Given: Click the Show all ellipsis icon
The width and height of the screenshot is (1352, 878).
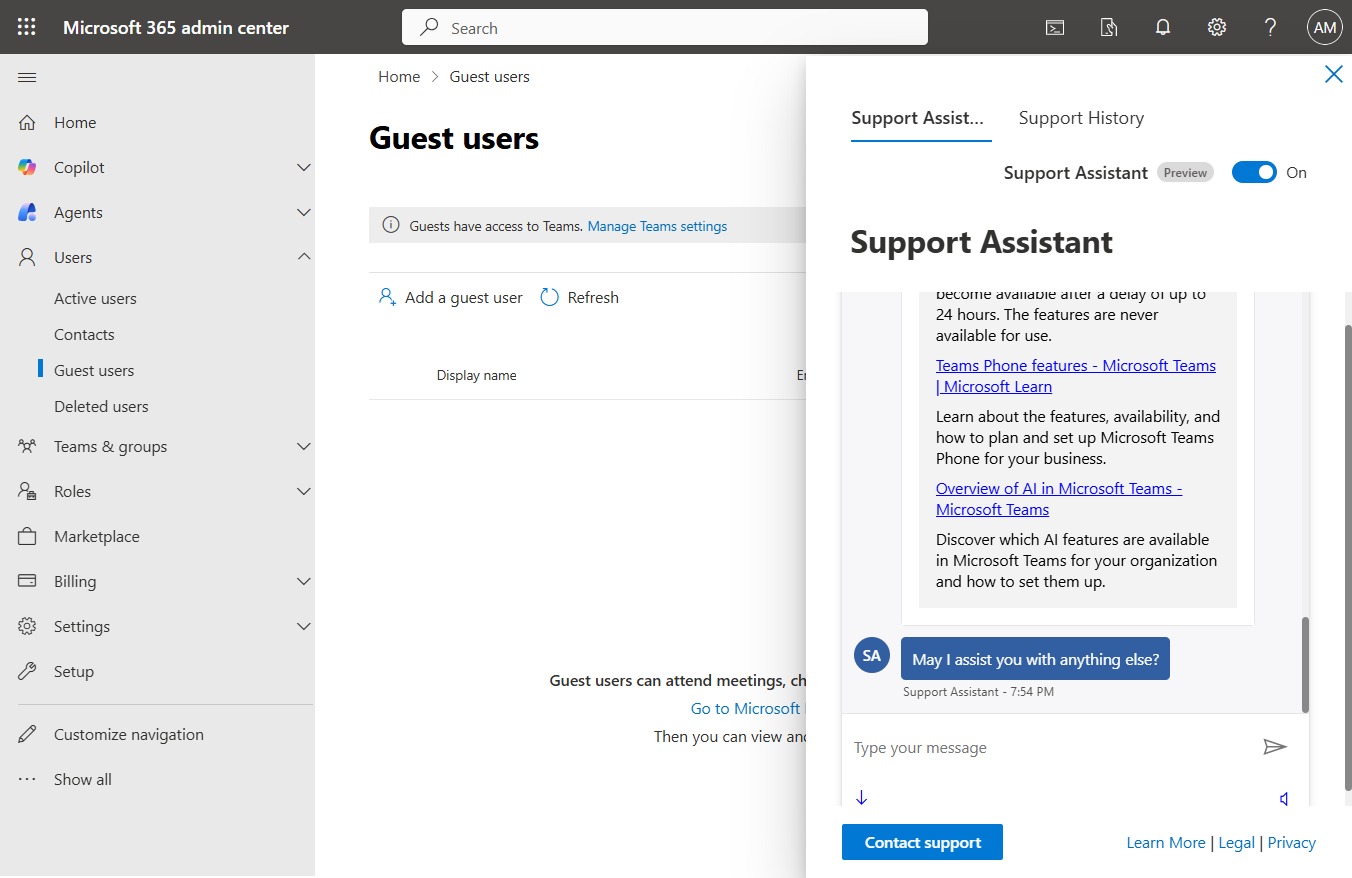Looking at the screenshot, I should pos(27,779).
